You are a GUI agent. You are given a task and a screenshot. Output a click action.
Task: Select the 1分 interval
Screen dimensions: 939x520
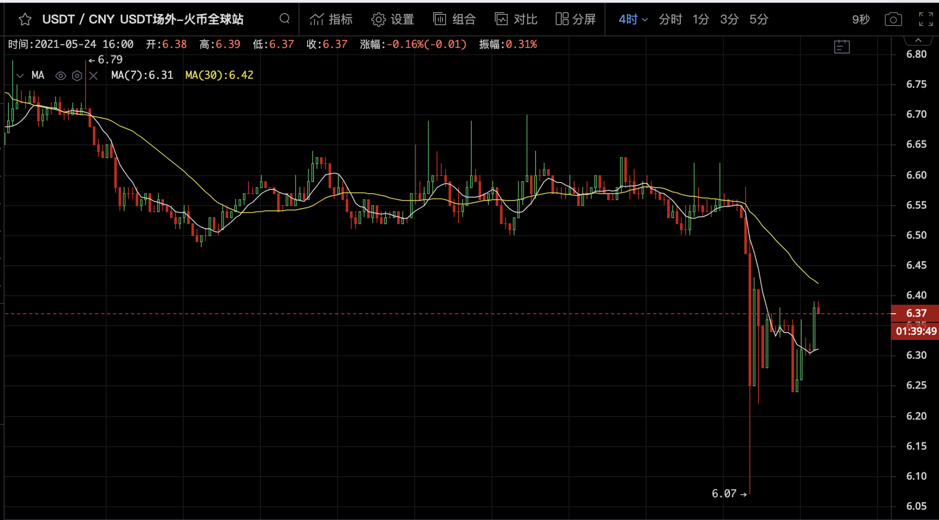(701, 19)
